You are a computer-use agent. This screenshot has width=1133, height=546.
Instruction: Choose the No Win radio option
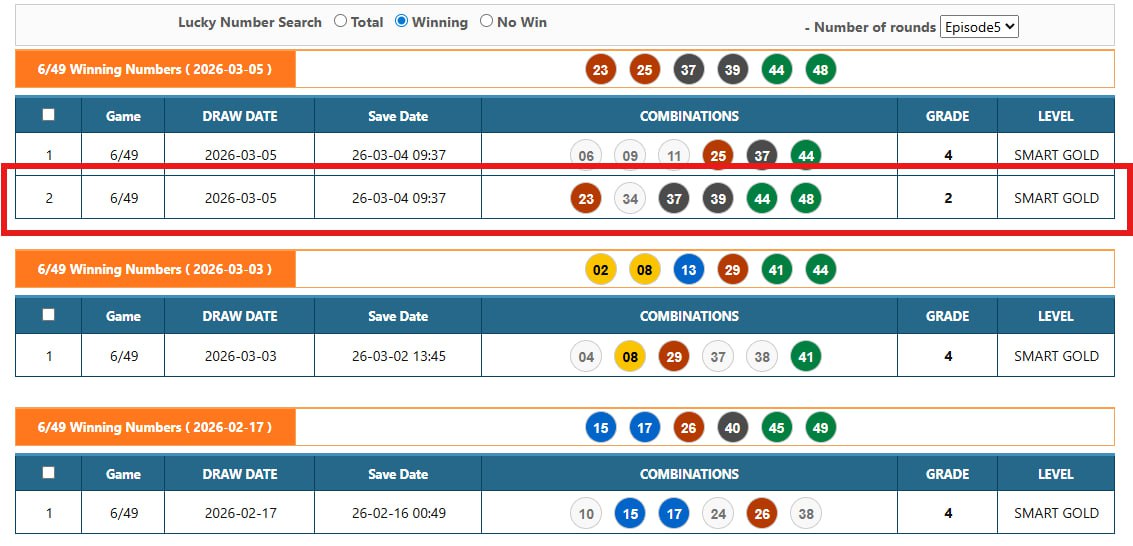pos(487,21)
